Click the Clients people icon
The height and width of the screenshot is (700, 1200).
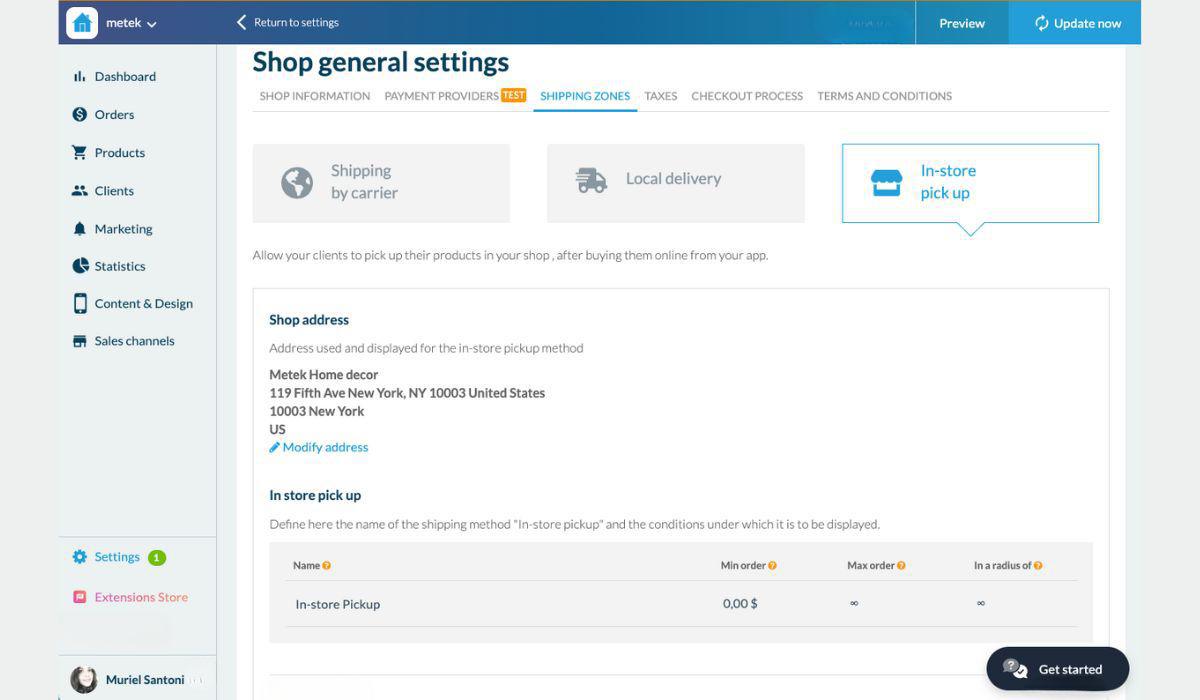[x=79, y=190]
